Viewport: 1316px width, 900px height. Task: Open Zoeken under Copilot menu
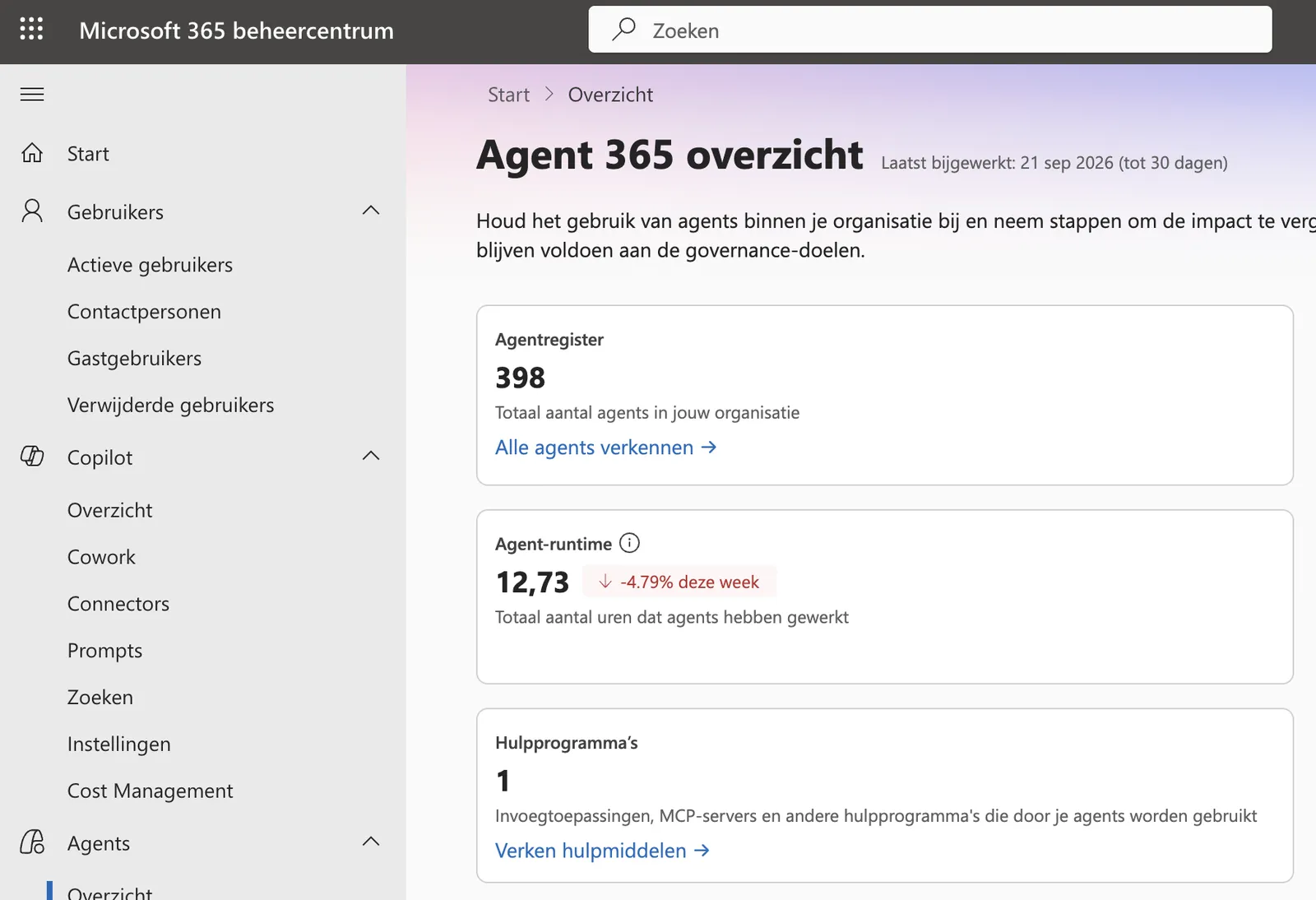coord(100,698)
